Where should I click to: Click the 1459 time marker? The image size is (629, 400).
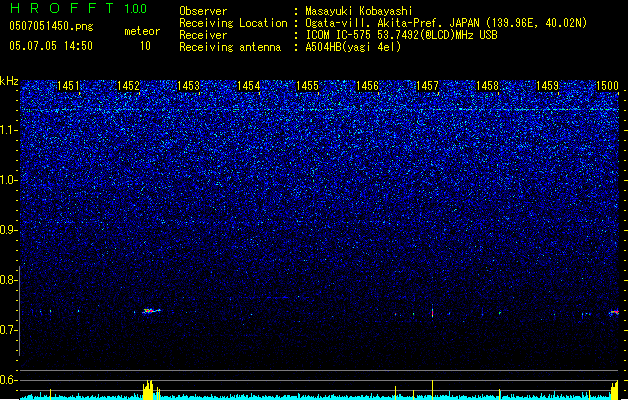[x=547, y=86]
